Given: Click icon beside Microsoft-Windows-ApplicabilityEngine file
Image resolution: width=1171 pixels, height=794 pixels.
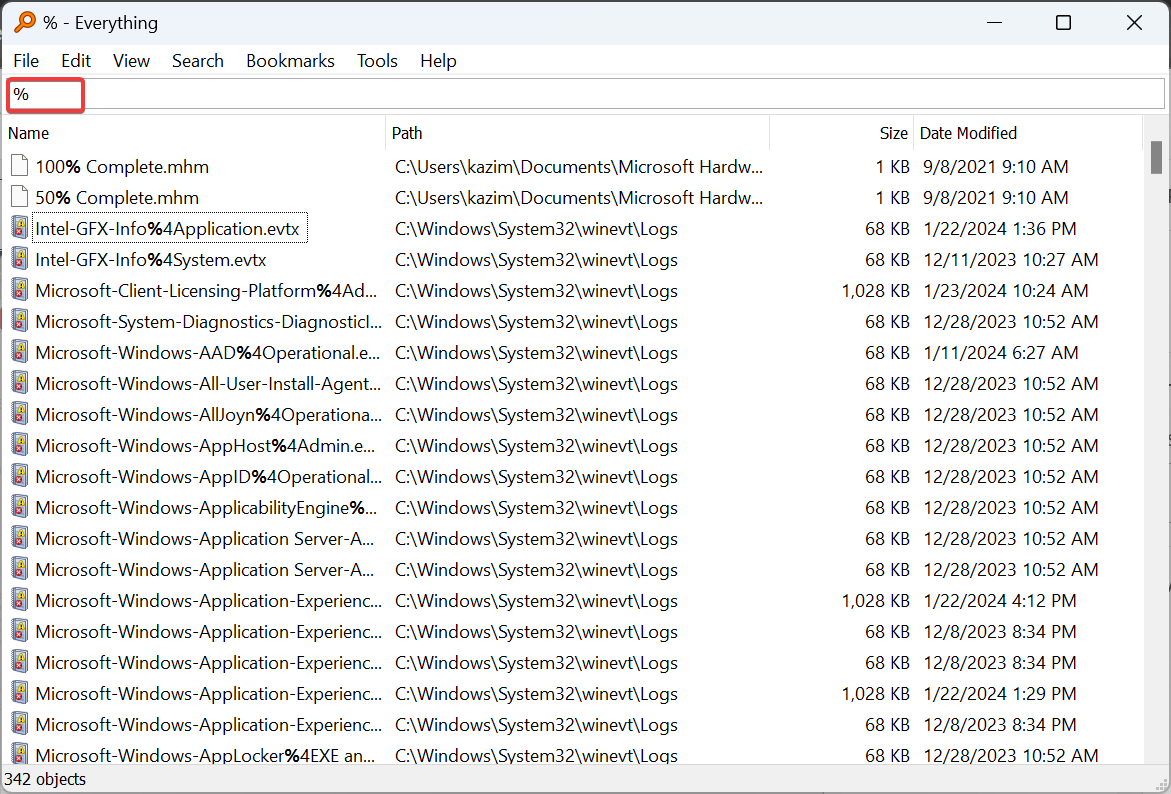Looking at the screenshot, I should [x=20, y=507].
